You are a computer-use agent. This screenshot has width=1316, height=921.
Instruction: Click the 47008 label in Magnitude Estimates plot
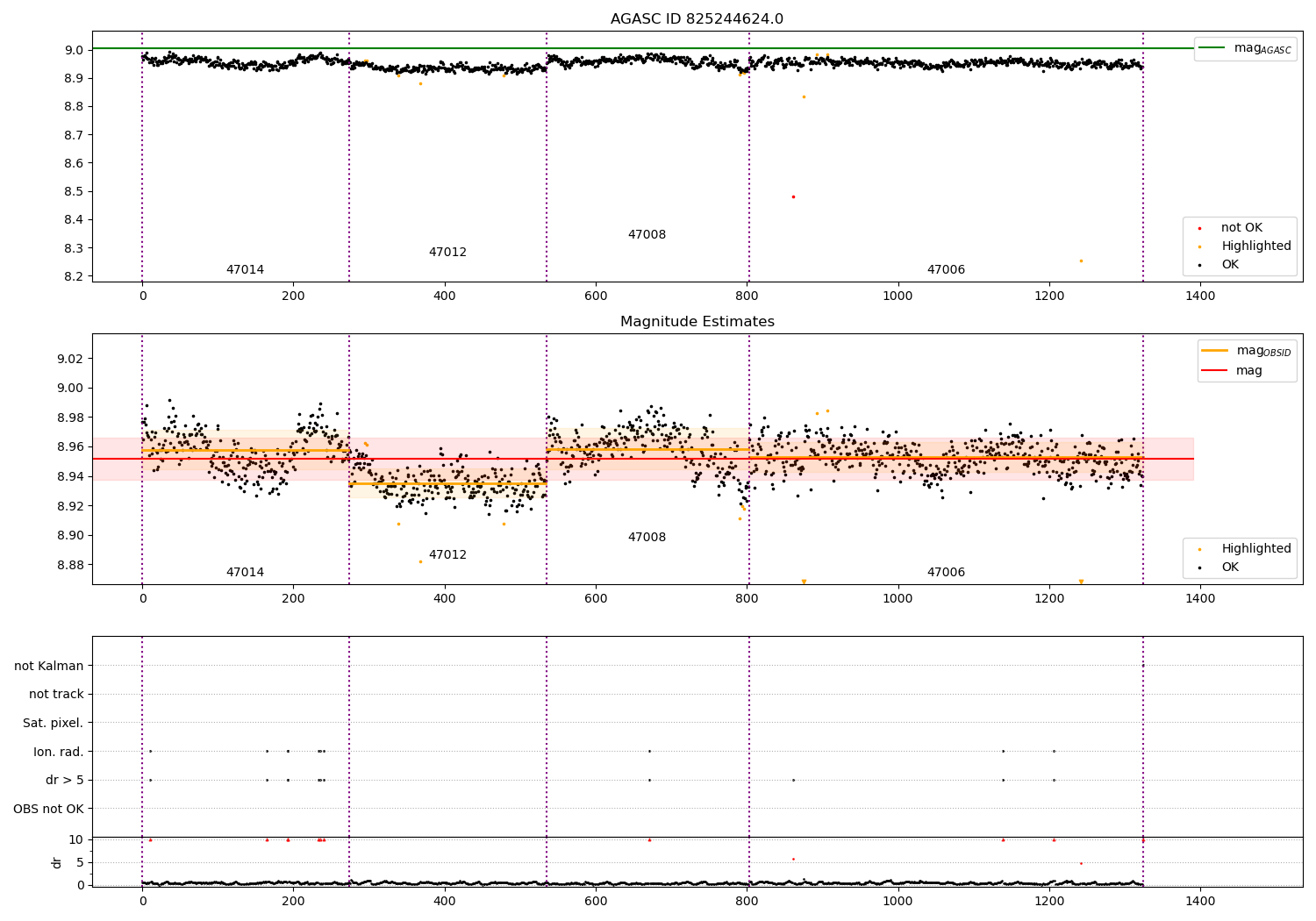coord(647,538)
